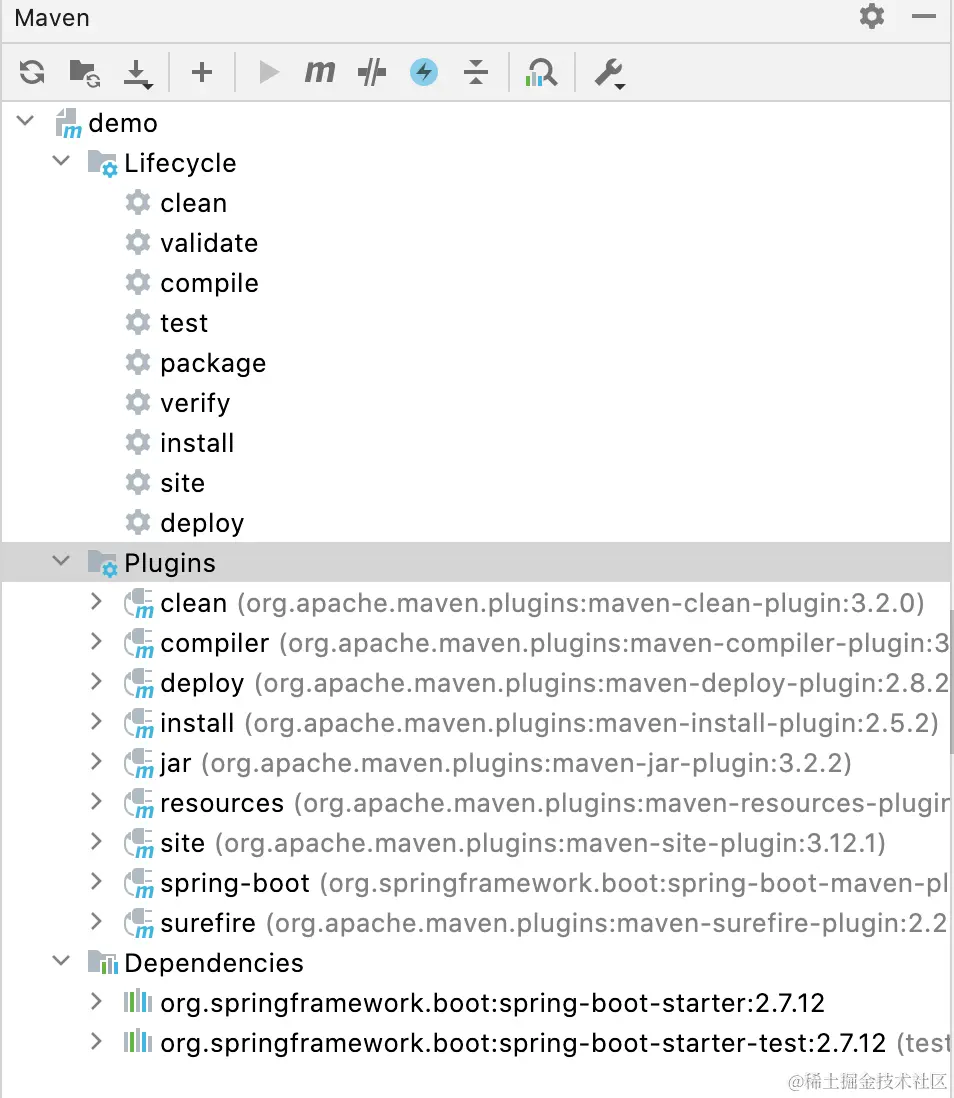This screenshot has height=1098, width=954.
Task: Generate sources and update folders icon
Action: [84, 73]
